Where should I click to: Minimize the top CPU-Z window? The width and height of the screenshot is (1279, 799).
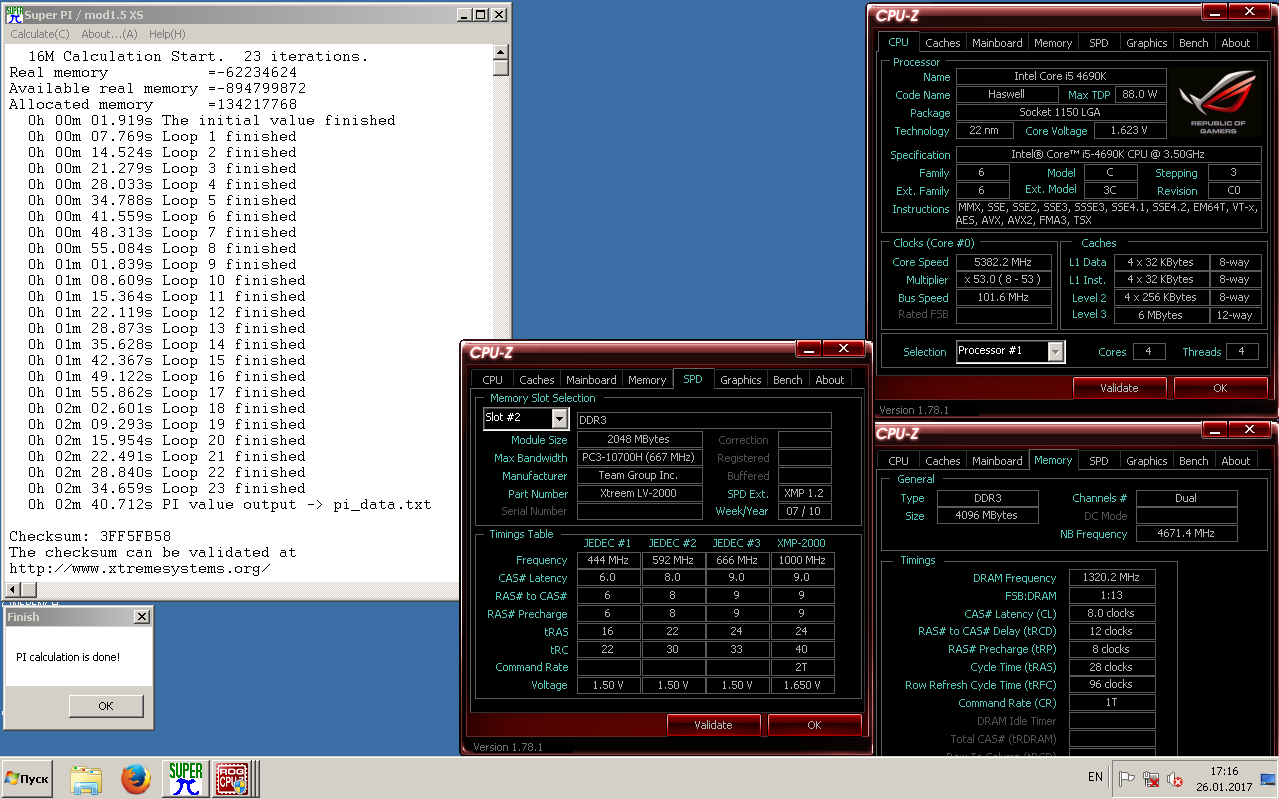point(1215,12)
